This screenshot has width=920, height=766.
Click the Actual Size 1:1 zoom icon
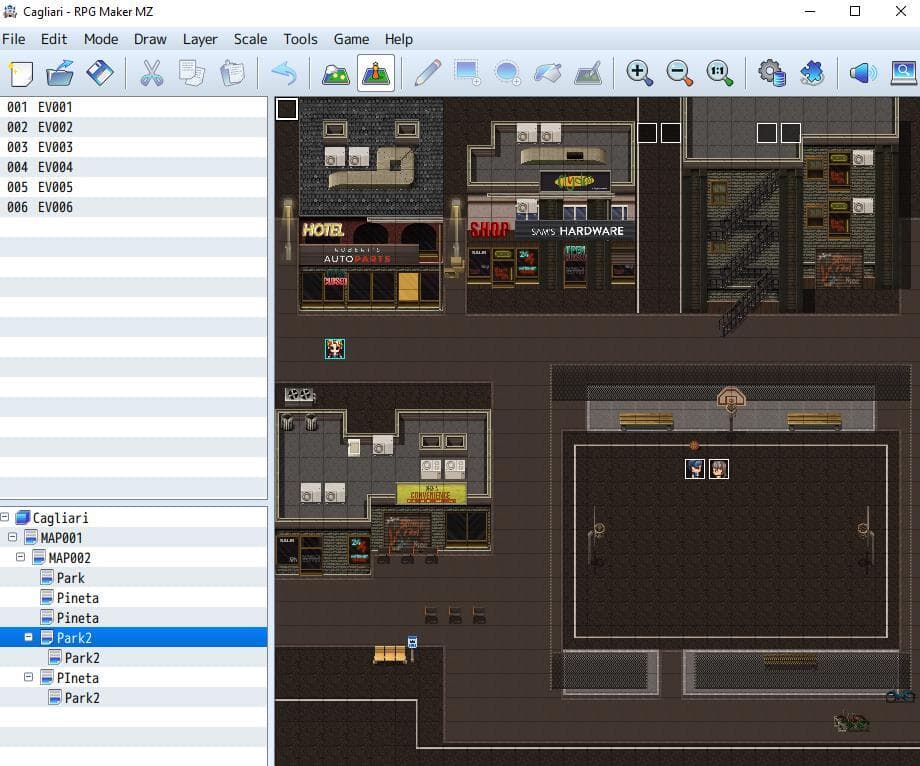click(719, 73)
